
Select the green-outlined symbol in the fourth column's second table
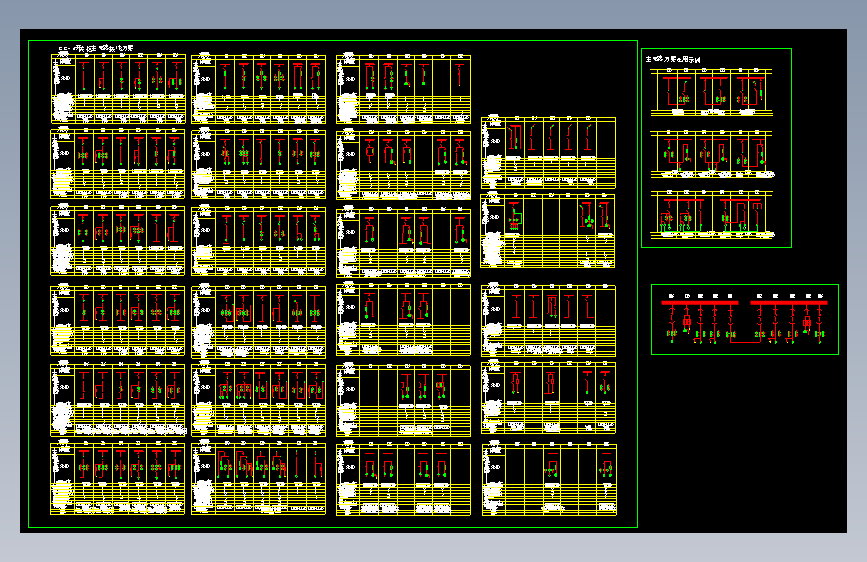coord(515,217)
